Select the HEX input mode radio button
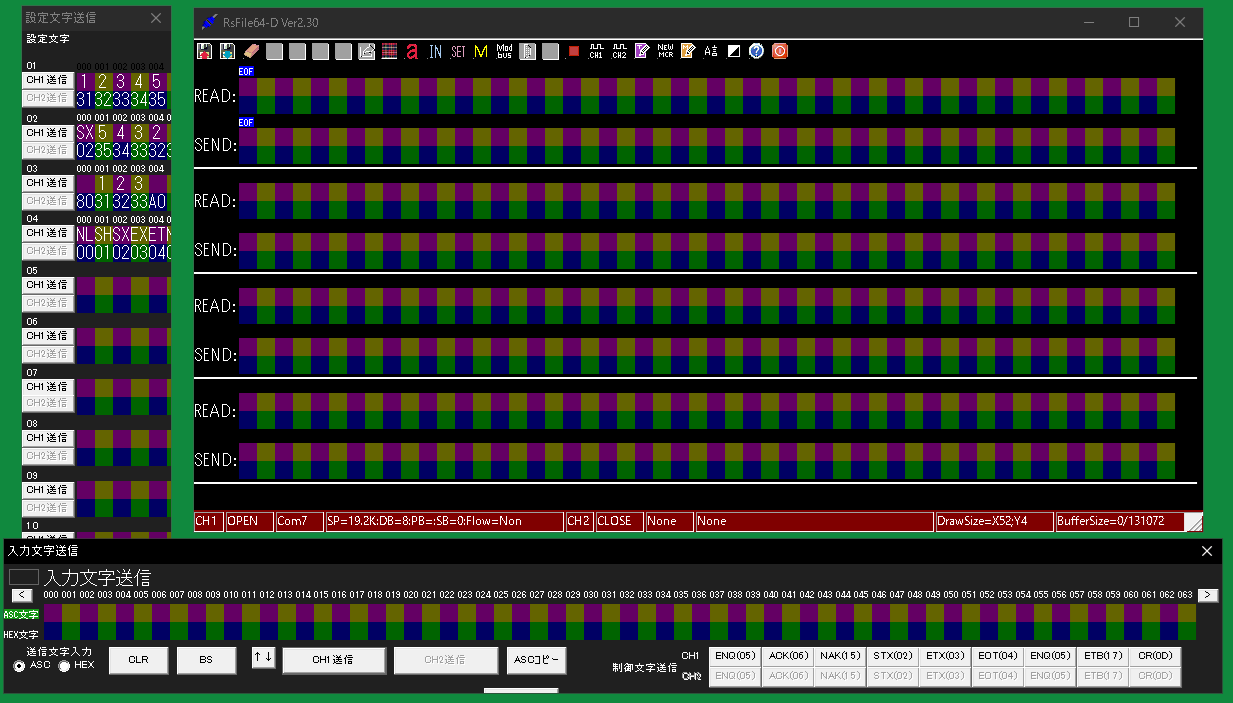The image size is (1233, 703). 65,665
